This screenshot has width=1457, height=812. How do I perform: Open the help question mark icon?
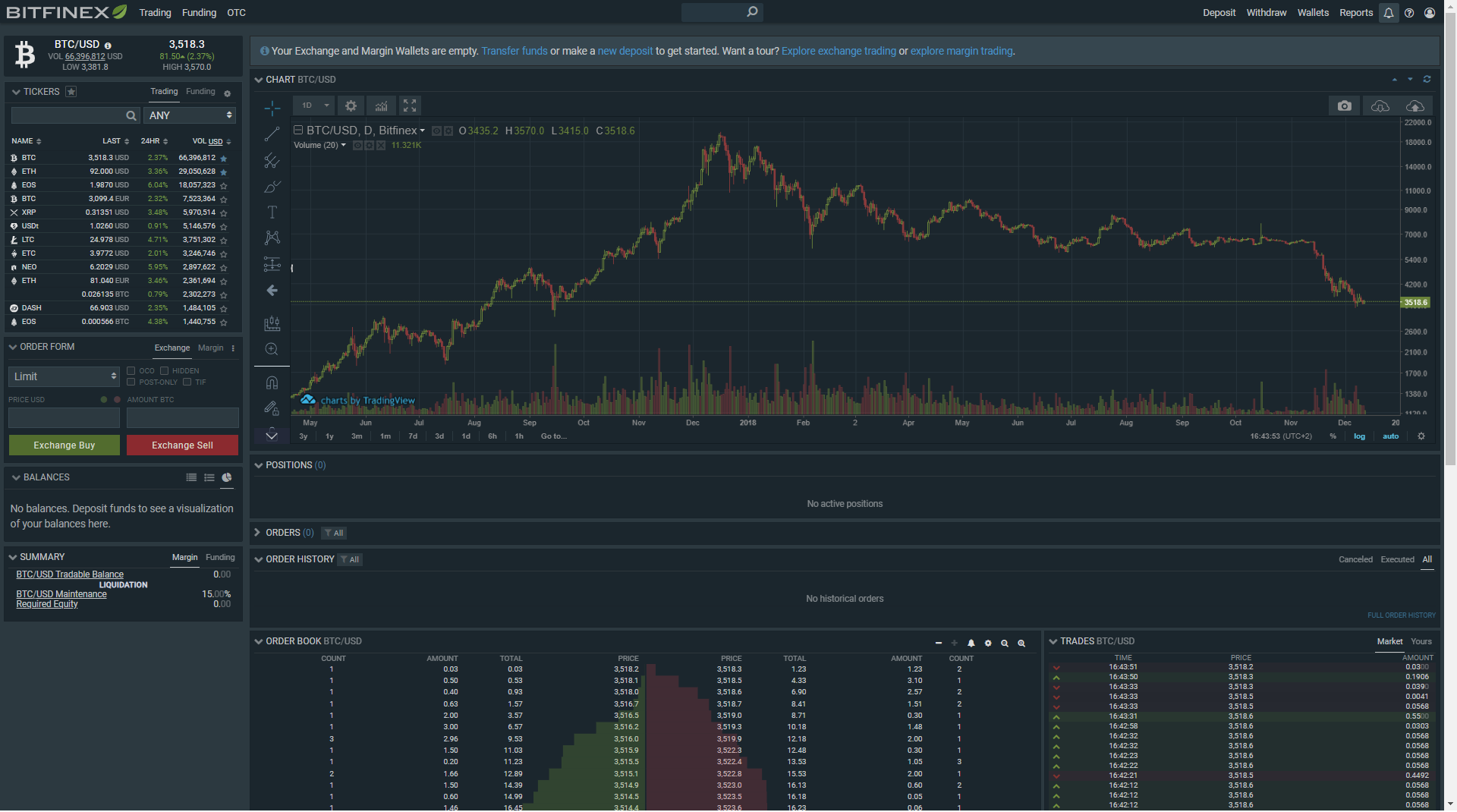(1409, 13)
